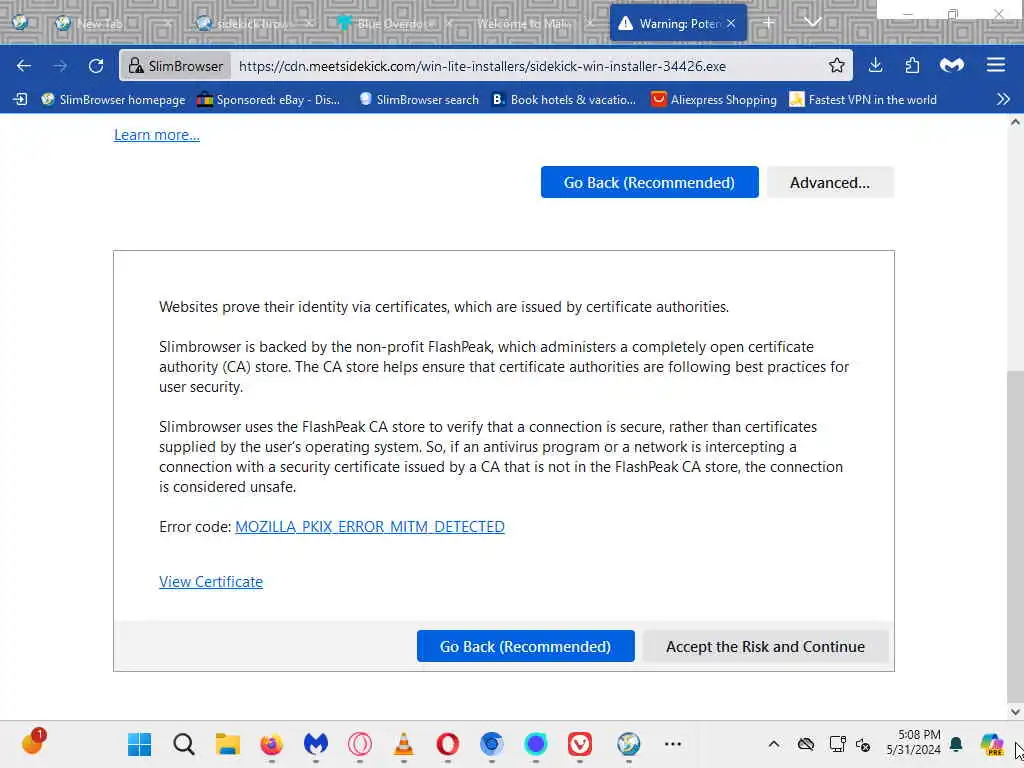The image size is (1024, 768).
Task: Open Firefox from the taskbar
Action: click(x=271, y=744)
